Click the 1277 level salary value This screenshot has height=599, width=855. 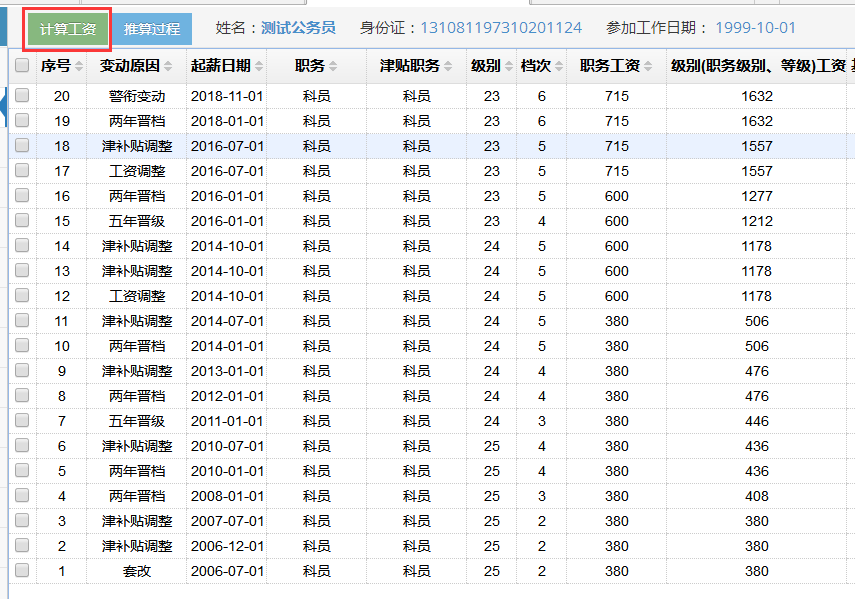(757, 196)
